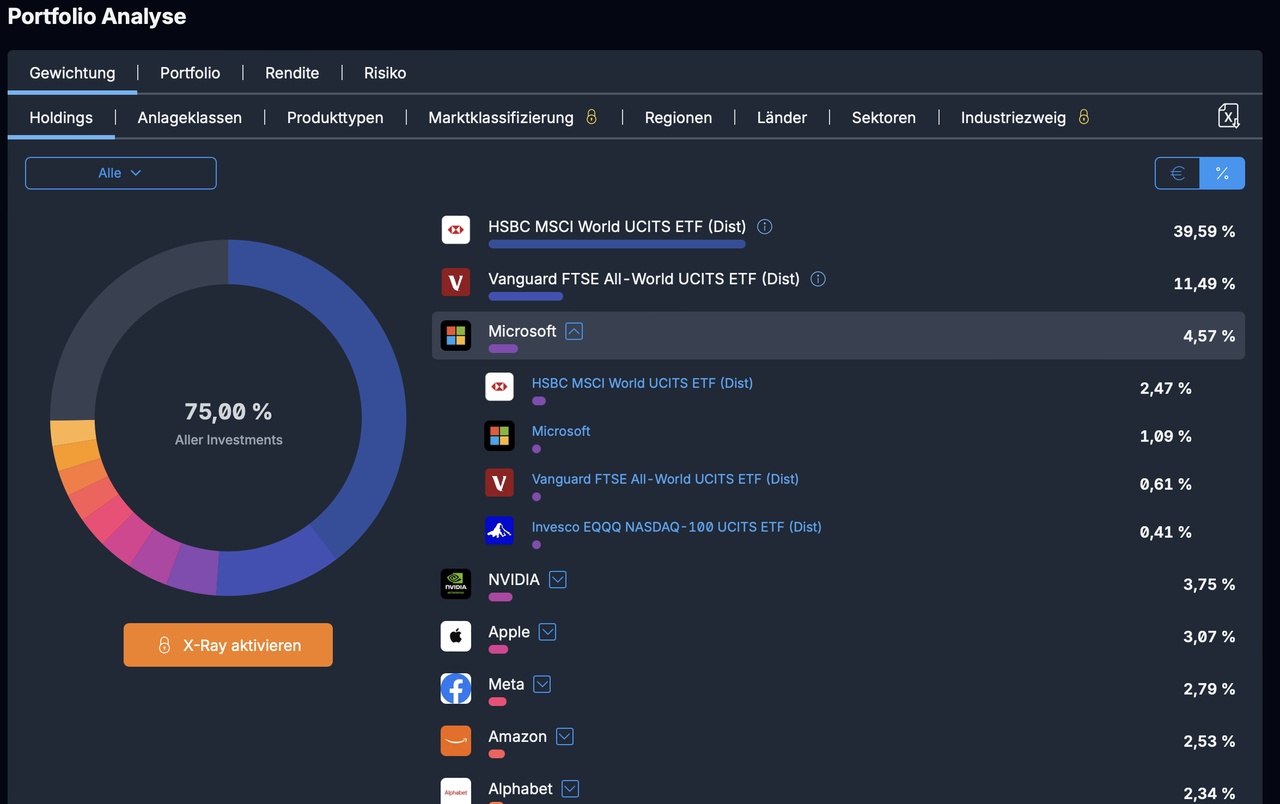The height and width of the screenshot is (804, 1280).
Task: Open the Marktklassifizierung sub-tab
Action: tap(501, 117)
